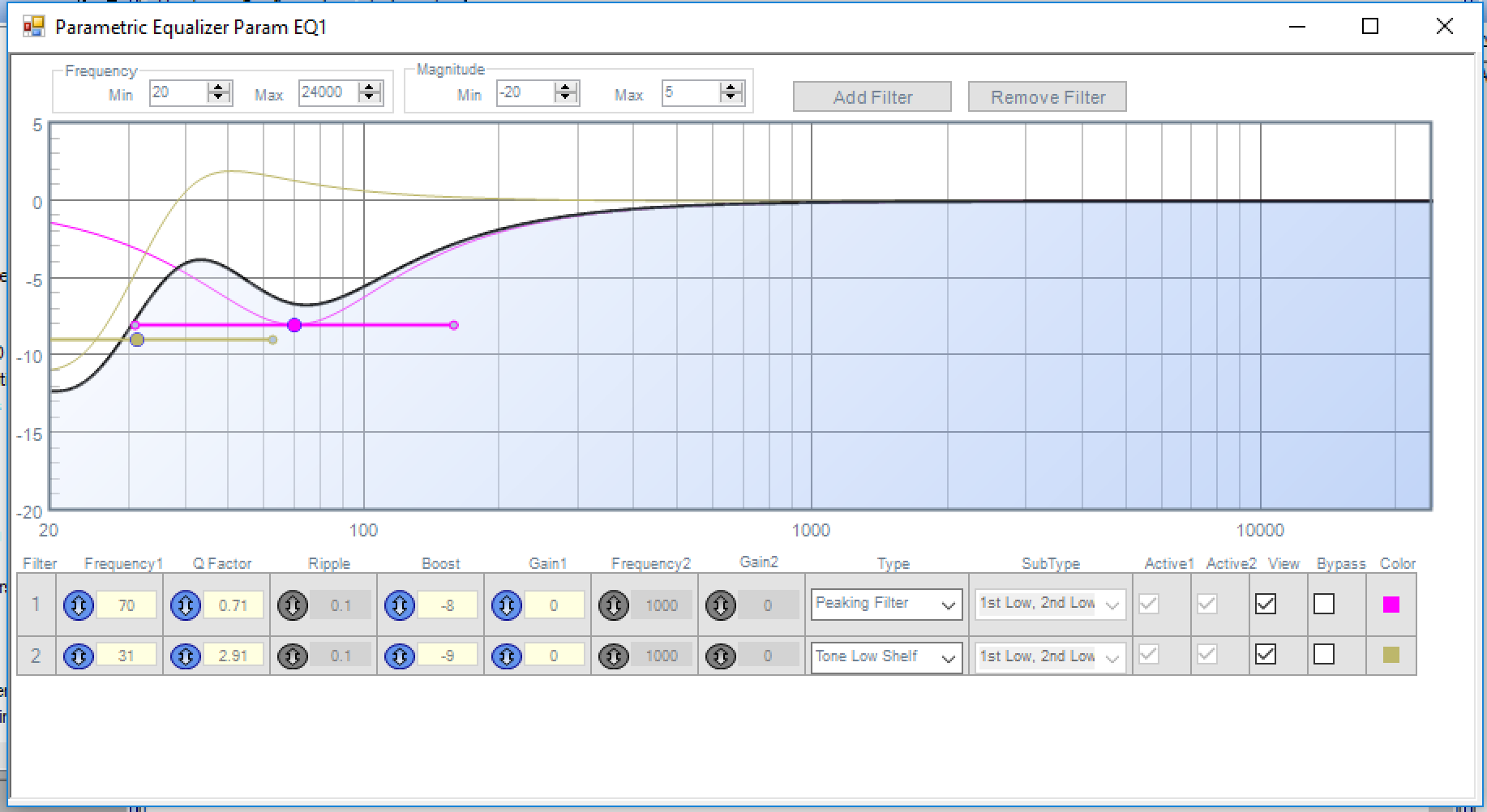Open the Peaking Filter type dropdown

[887, 605]
